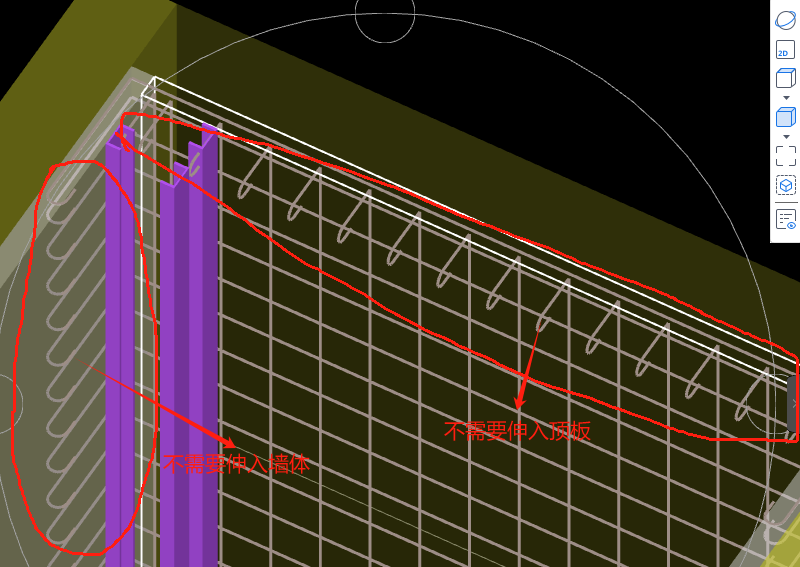The height and width of the screenshot is (567, 800).
Task: Expand the collapsed side panel handle
Action: tap(794, 403)
